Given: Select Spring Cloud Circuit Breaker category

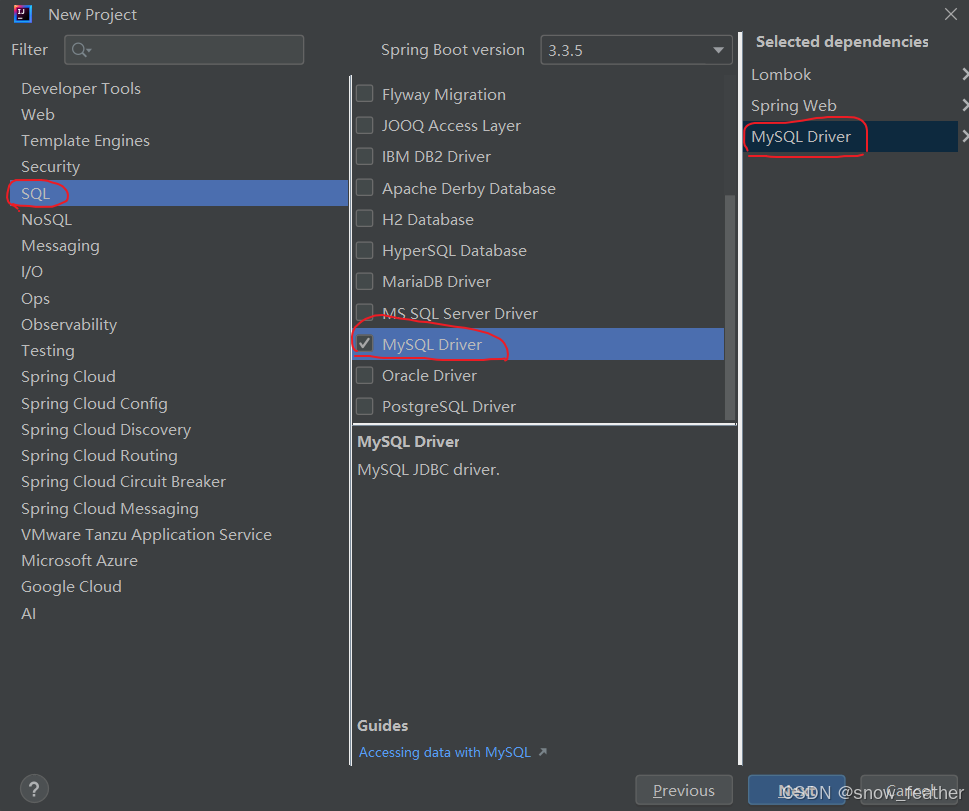Looking at the screenshot, I should (124, 482).
